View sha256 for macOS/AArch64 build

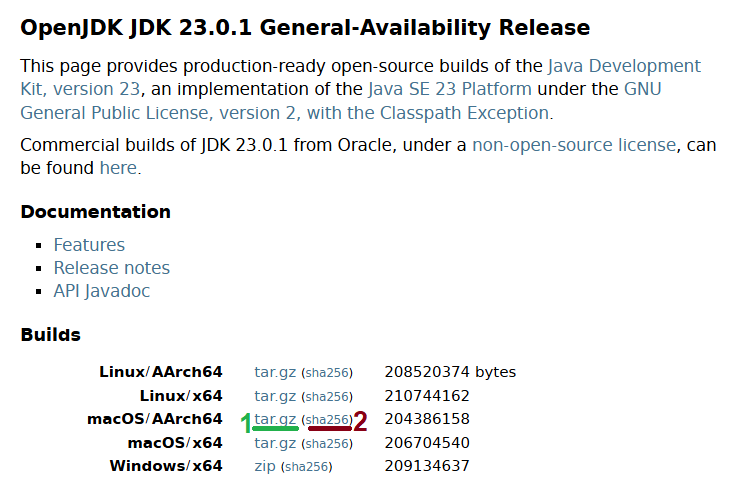pos(327,420)
